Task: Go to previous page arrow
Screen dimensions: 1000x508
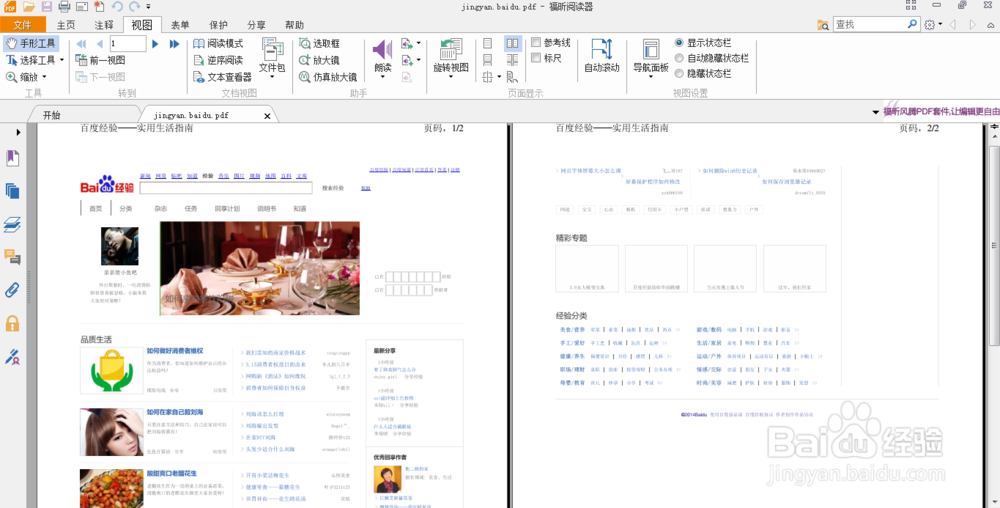Action: (x=99, y=44)
